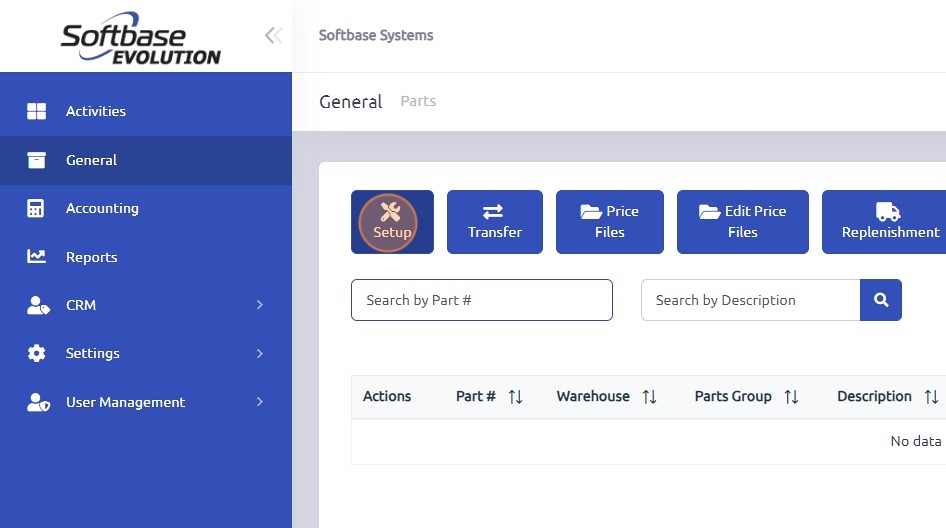
Task: Open the parts Setup button
Action: point(392,222)
